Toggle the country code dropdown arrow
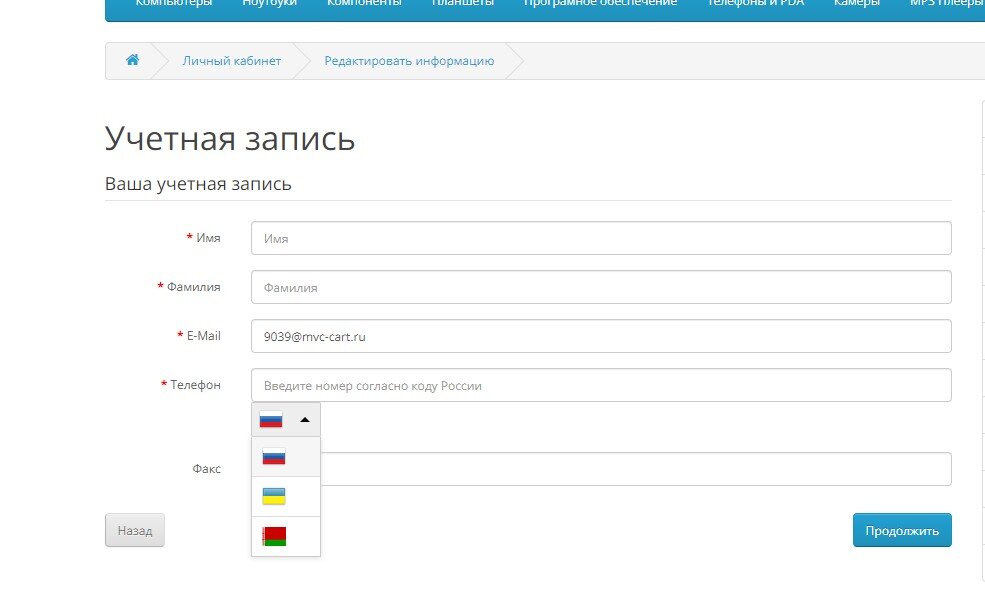The image size is (985, 615). pyautogui.click(x=305, y=420)
